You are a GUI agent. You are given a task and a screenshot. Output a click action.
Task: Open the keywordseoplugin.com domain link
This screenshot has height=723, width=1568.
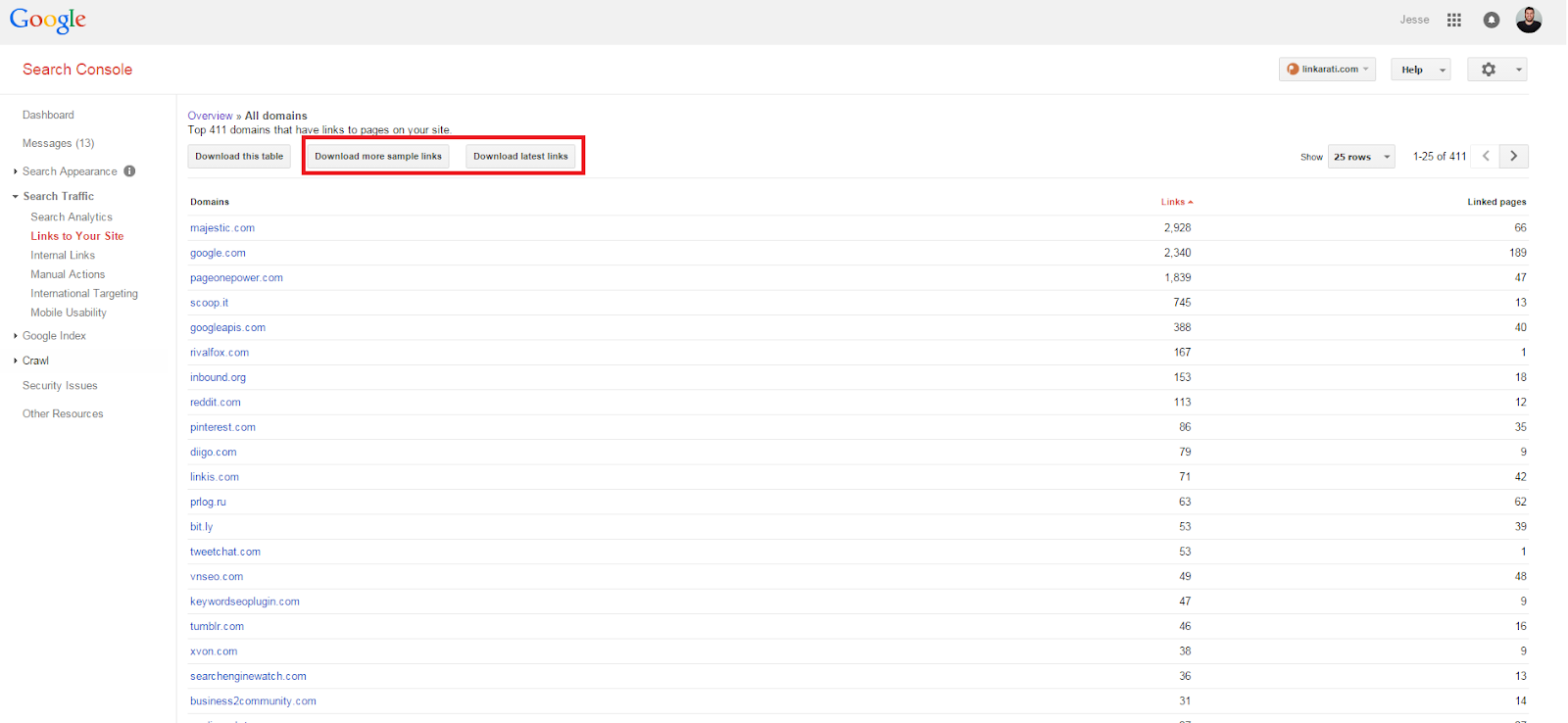point(245,602)
